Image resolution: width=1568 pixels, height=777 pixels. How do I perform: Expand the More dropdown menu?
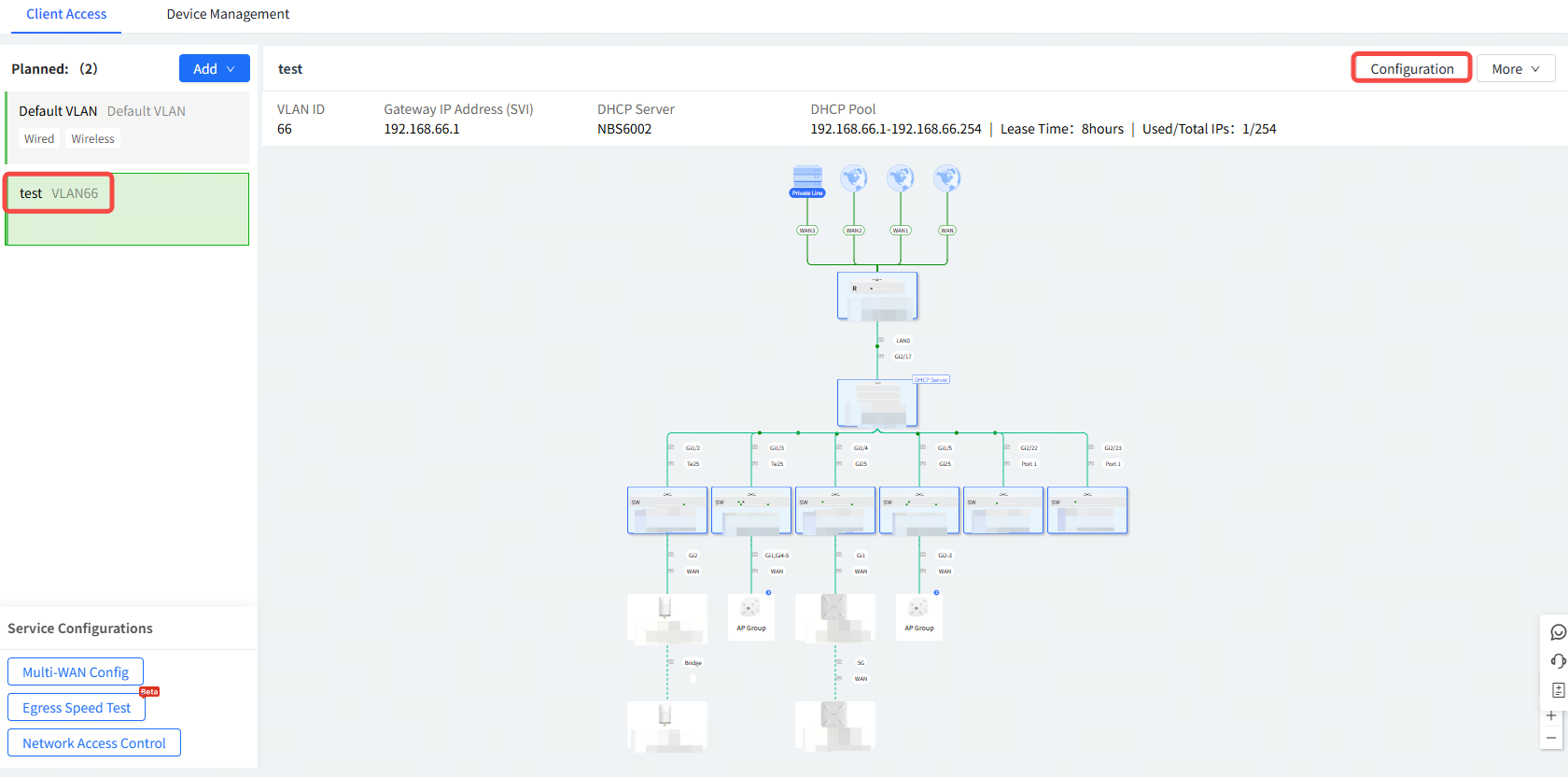tap(1515, 69)
